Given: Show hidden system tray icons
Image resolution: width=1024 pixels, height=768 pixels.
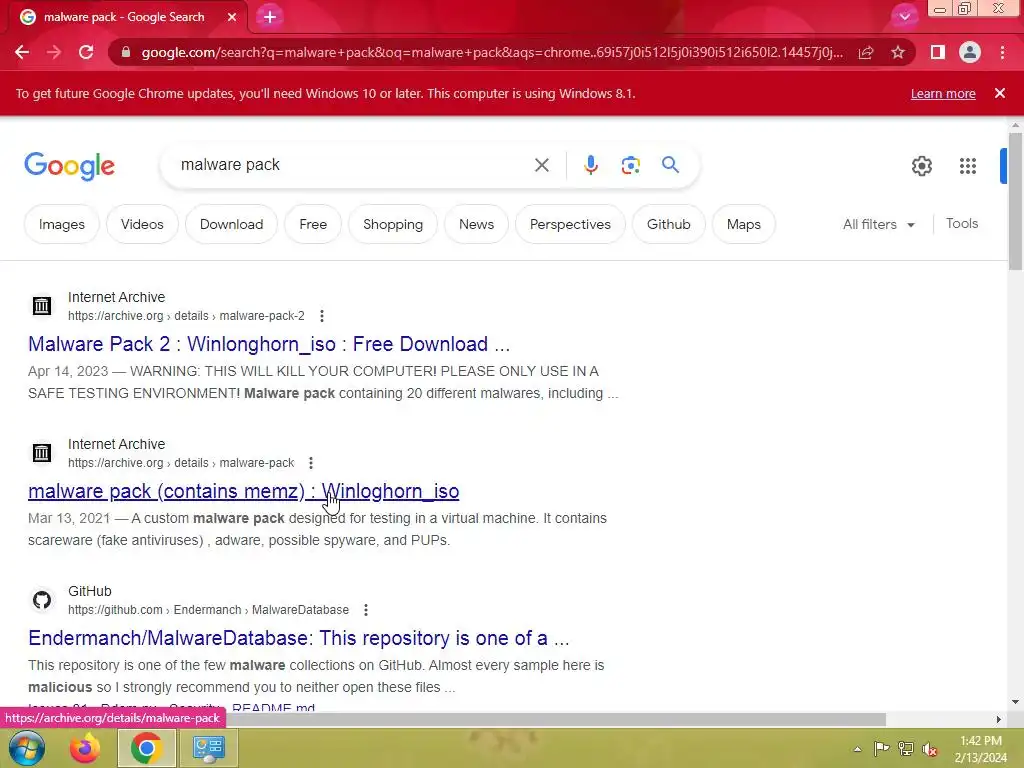Looking at the screenshot, I should (x=857, y=749).
